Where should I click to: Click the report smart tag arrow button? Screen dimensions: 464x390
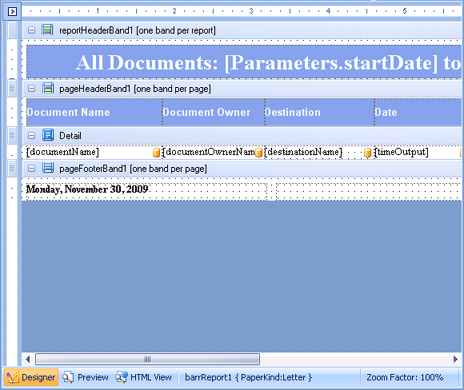12,12
